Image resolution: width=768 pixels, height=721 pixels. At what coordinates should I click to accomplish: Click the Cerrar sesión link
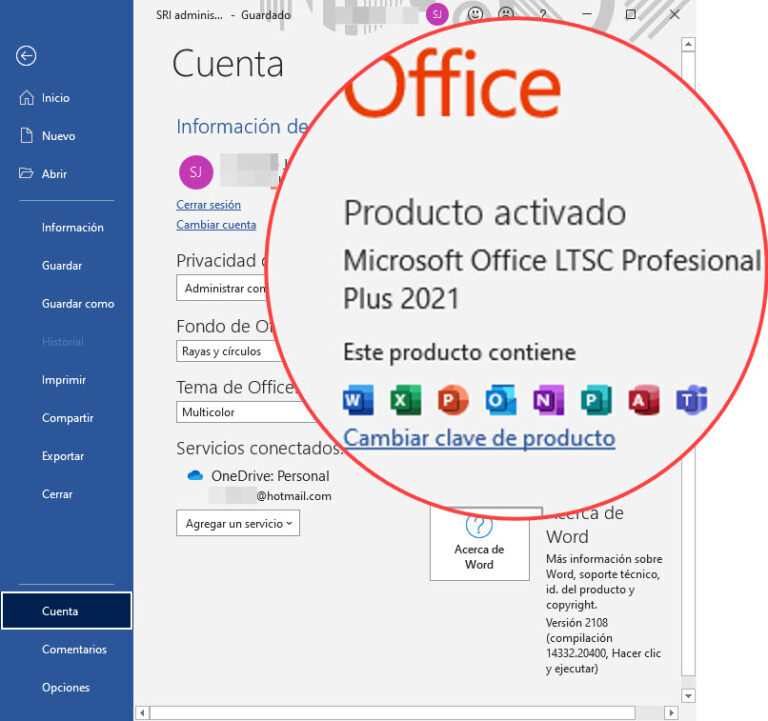(x=208, y=205)
